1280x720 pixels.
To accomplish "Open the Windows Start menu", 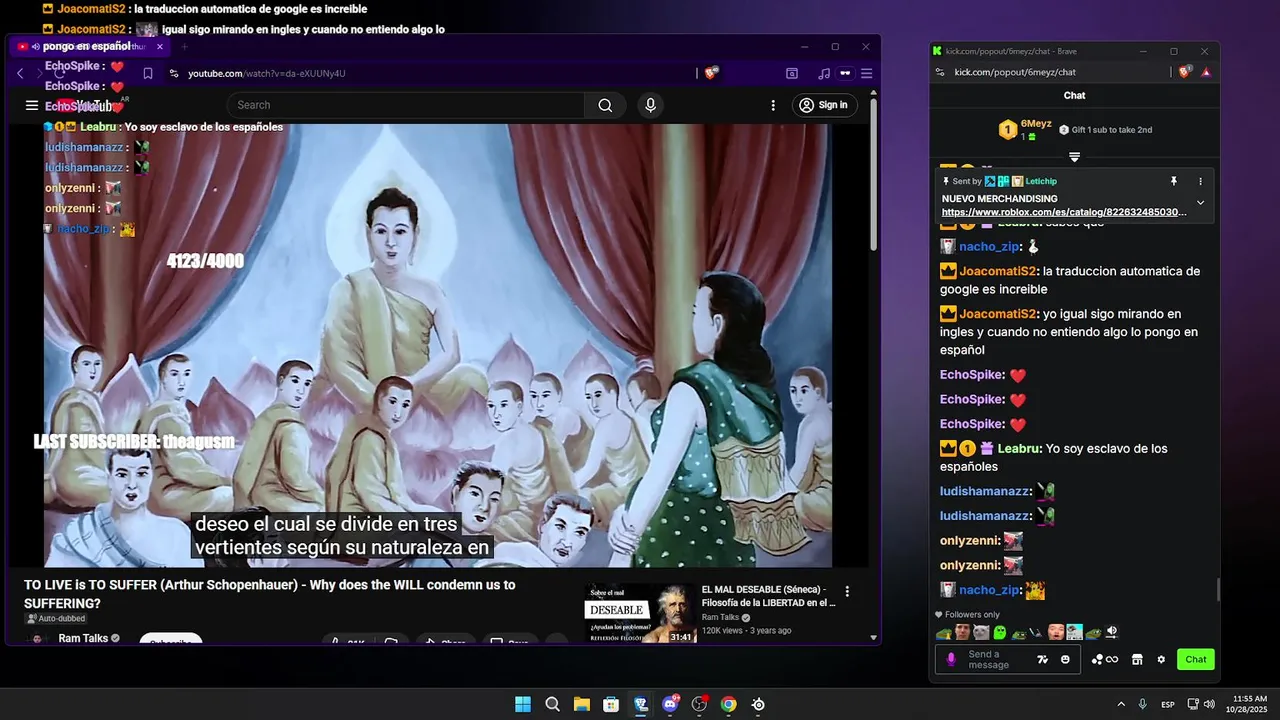I will [x=523, y=704].
